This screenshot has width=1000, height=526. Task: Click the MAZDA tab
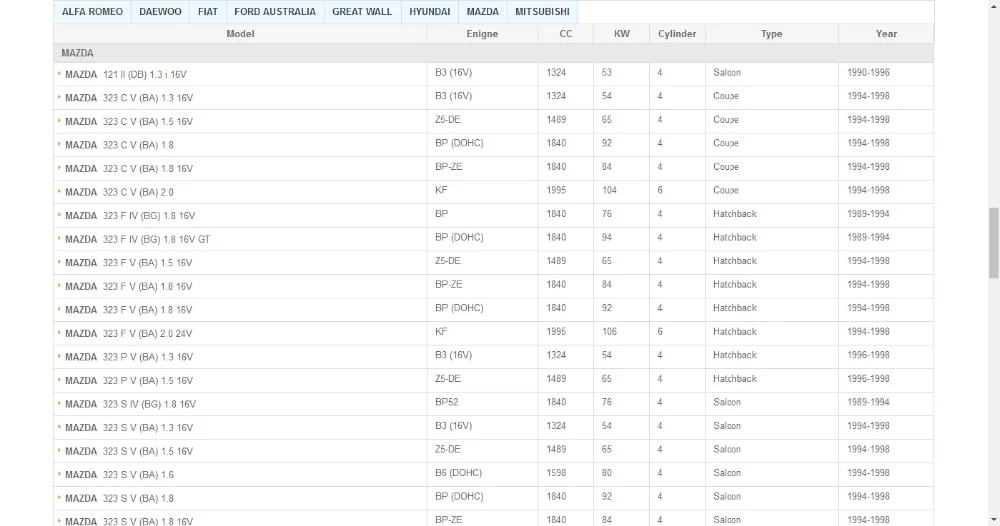pos(482,12)
